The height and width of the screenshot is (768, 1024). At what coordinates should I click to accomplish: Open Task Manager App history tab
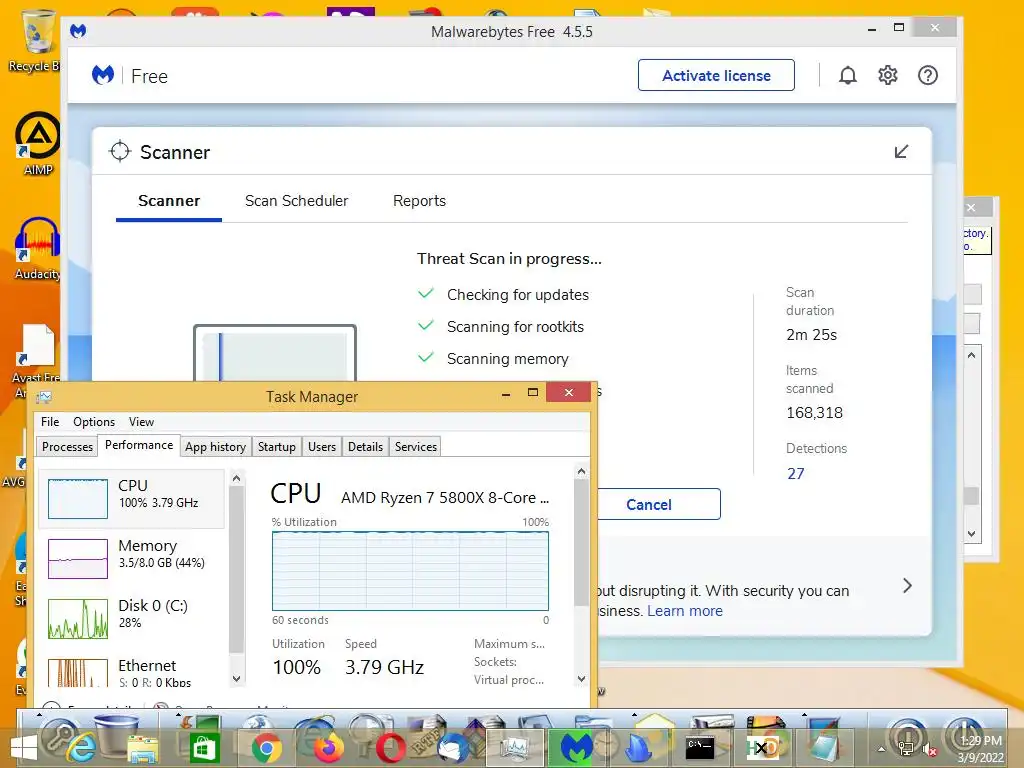(x=216, y=447)
